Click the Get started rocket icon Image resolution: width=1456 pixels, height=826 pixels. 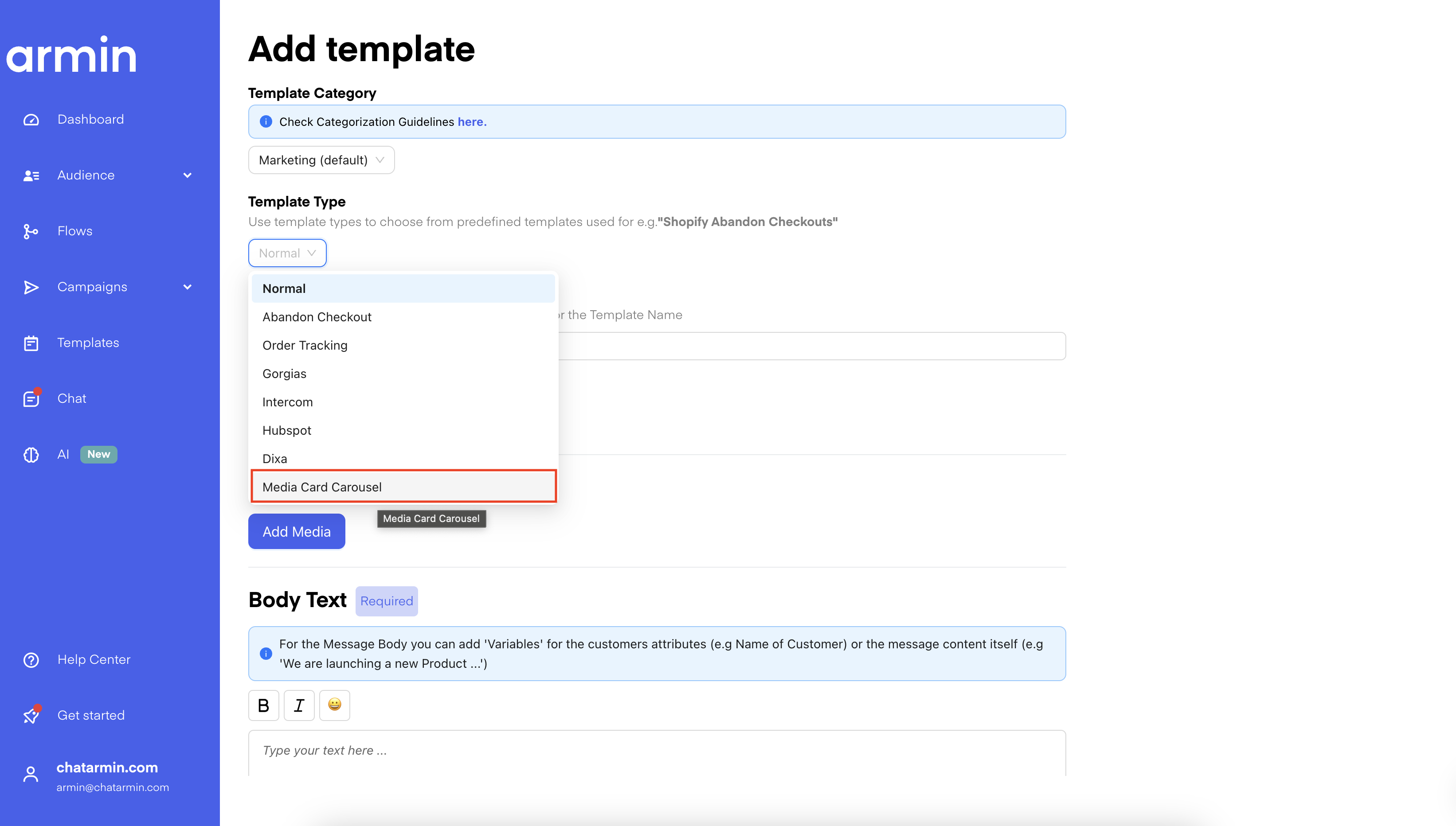(31, 715)
